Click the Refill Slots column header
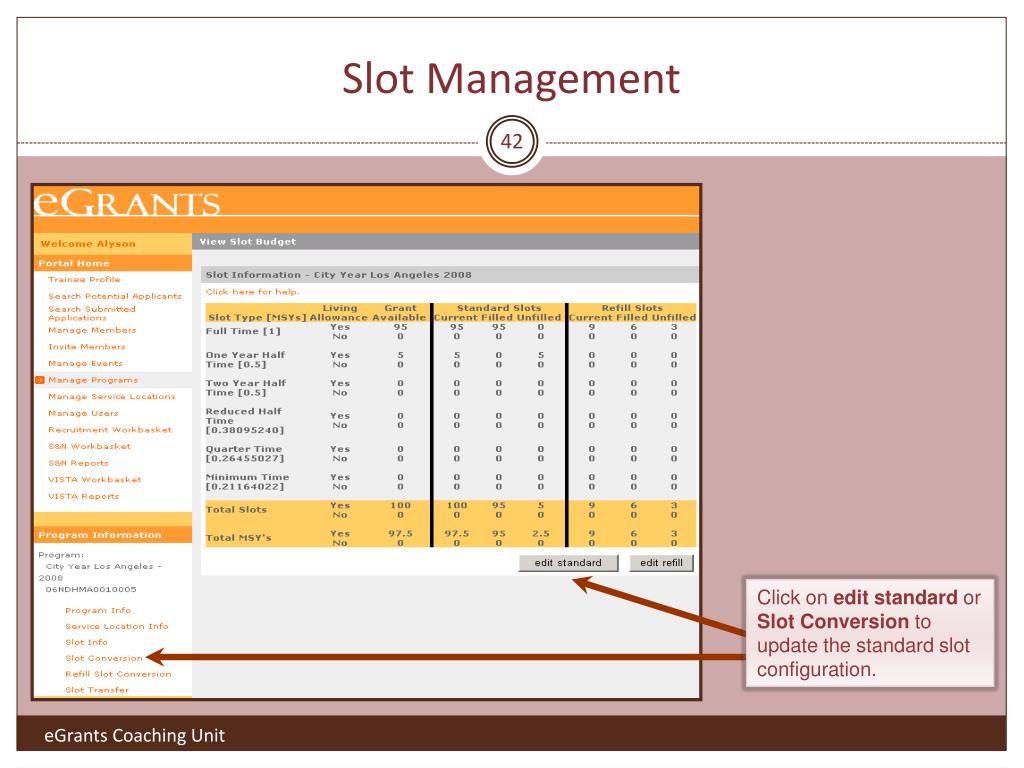 pos(632,308)
